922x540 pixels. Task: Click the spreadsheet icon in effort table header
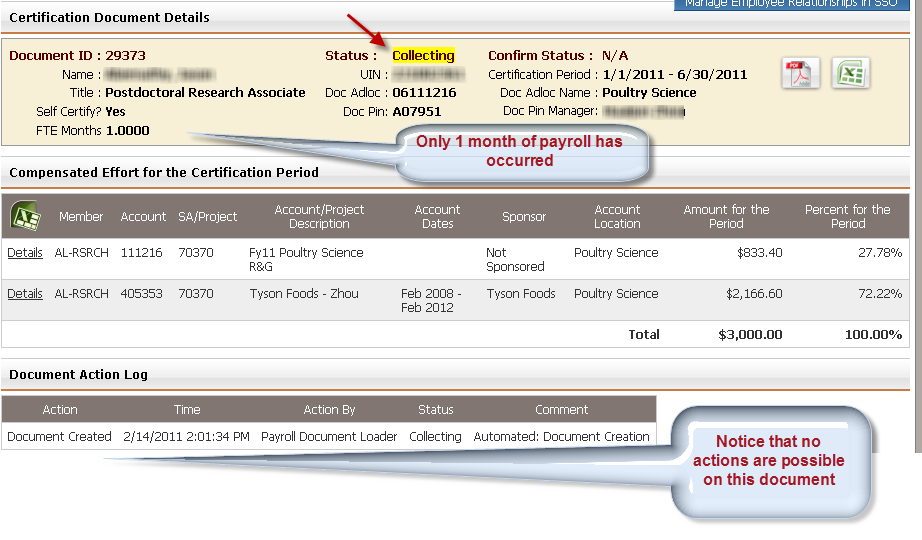point(25,216)
